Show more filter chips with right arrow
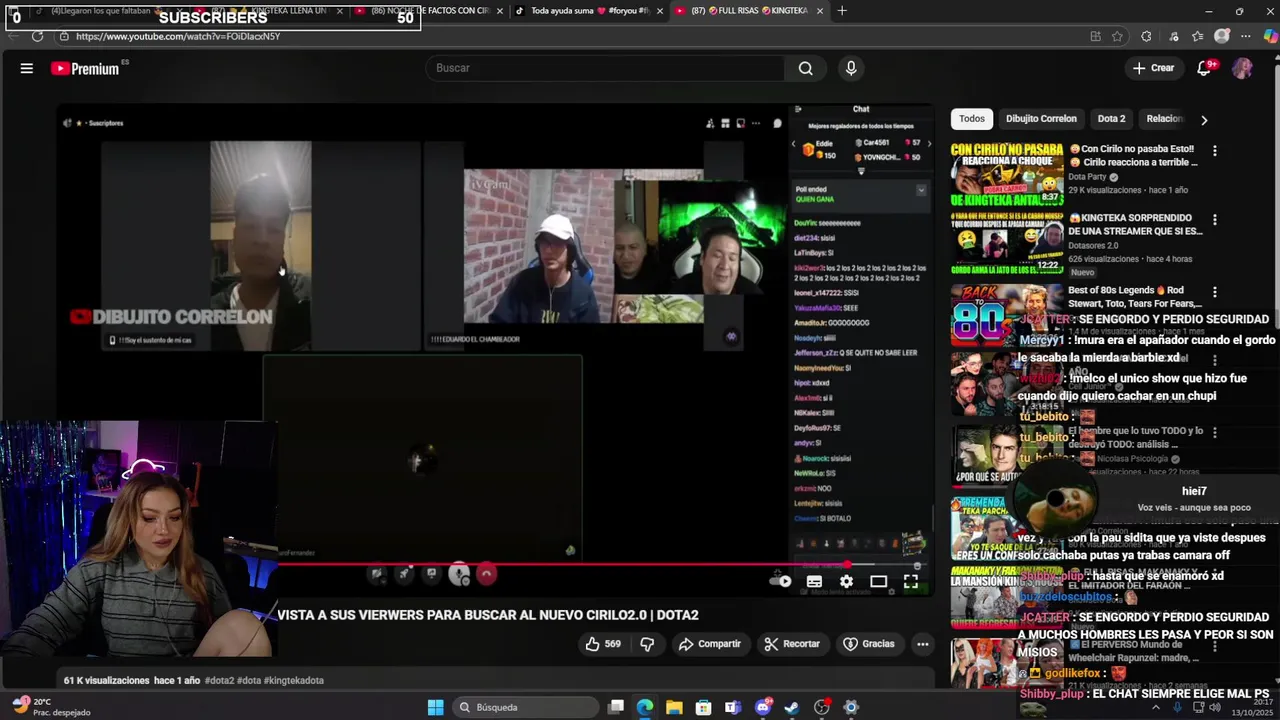The image size is (1280, 720). tap(1204, 119)
